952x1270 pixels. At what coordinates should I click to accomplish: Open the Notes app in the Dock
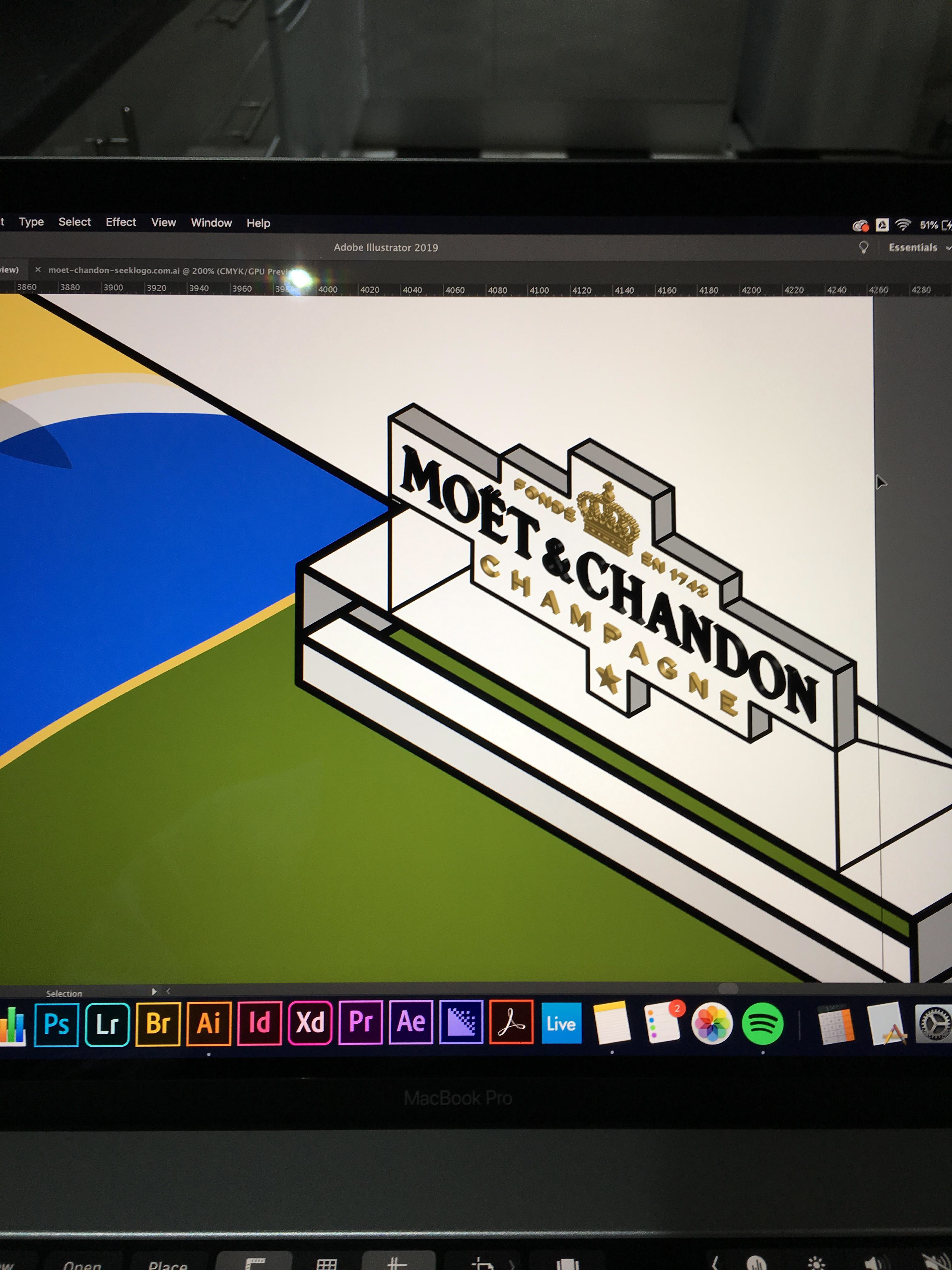tap(612, 1023)
